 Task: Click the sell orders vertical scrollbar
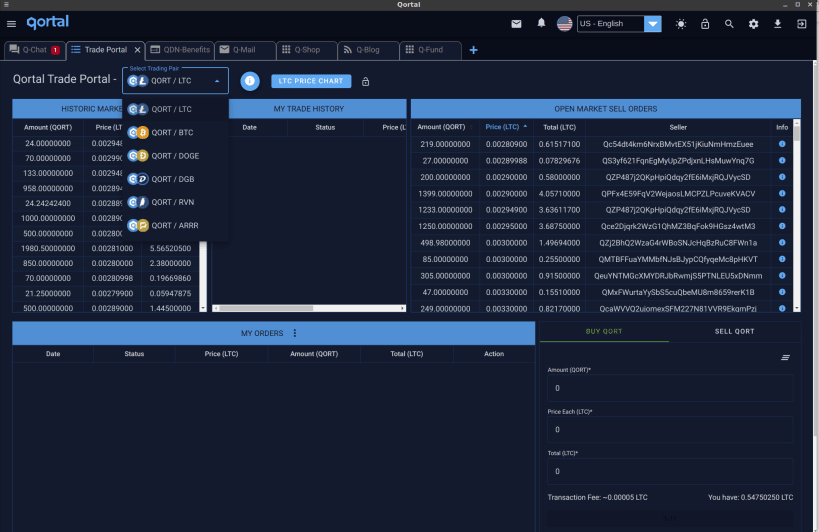pyautogui.click(x=797, y=216)
